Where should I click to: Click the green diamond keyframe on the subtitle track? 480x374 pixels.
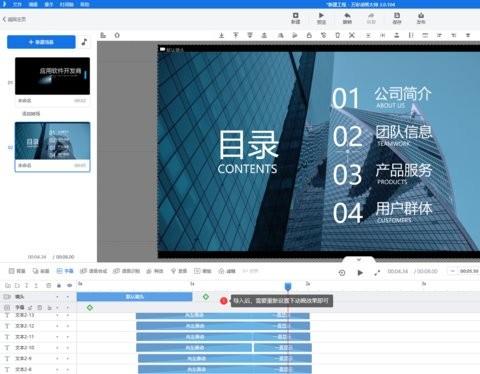pyautogui.click(x=90, y=307)
